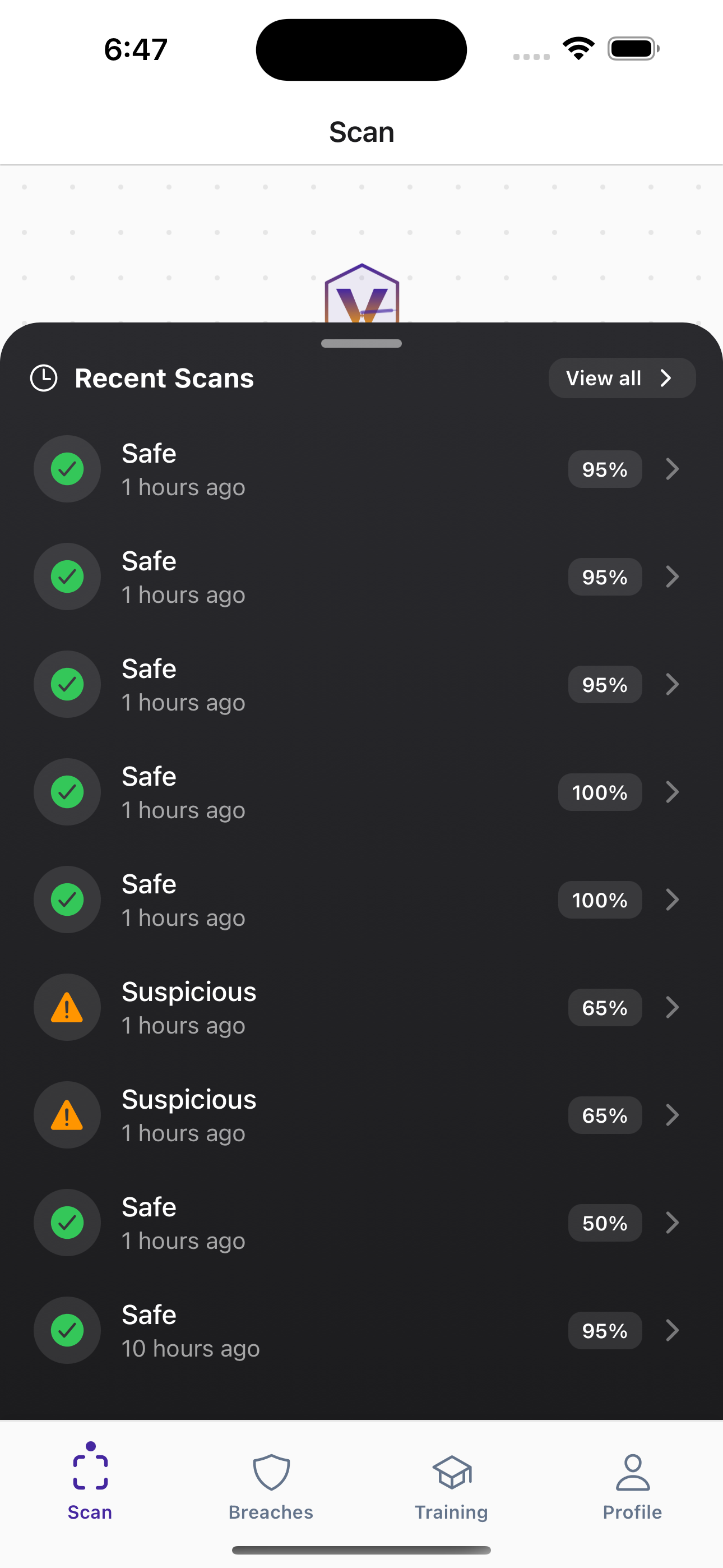
Task: Tap the first orange warning triangle icon
Action: coord(67,1007)
